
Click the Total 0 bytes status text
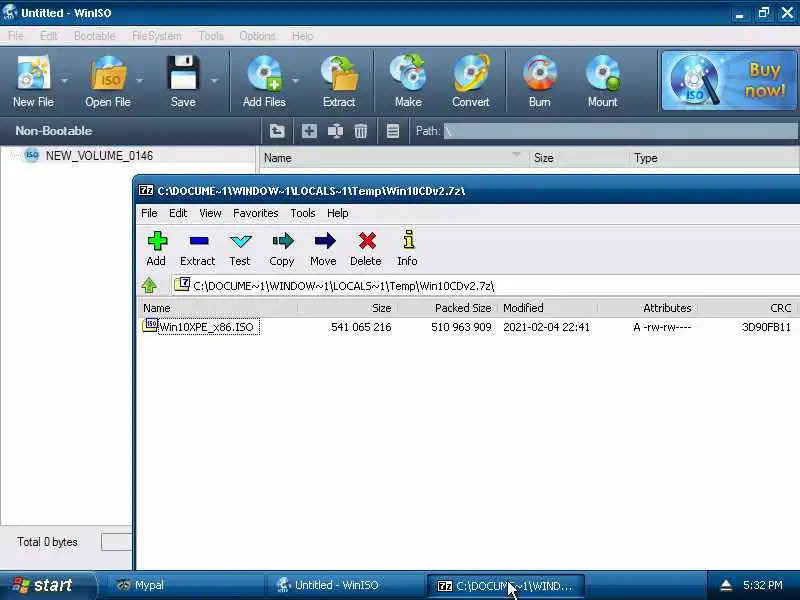(x=47, y=542)
